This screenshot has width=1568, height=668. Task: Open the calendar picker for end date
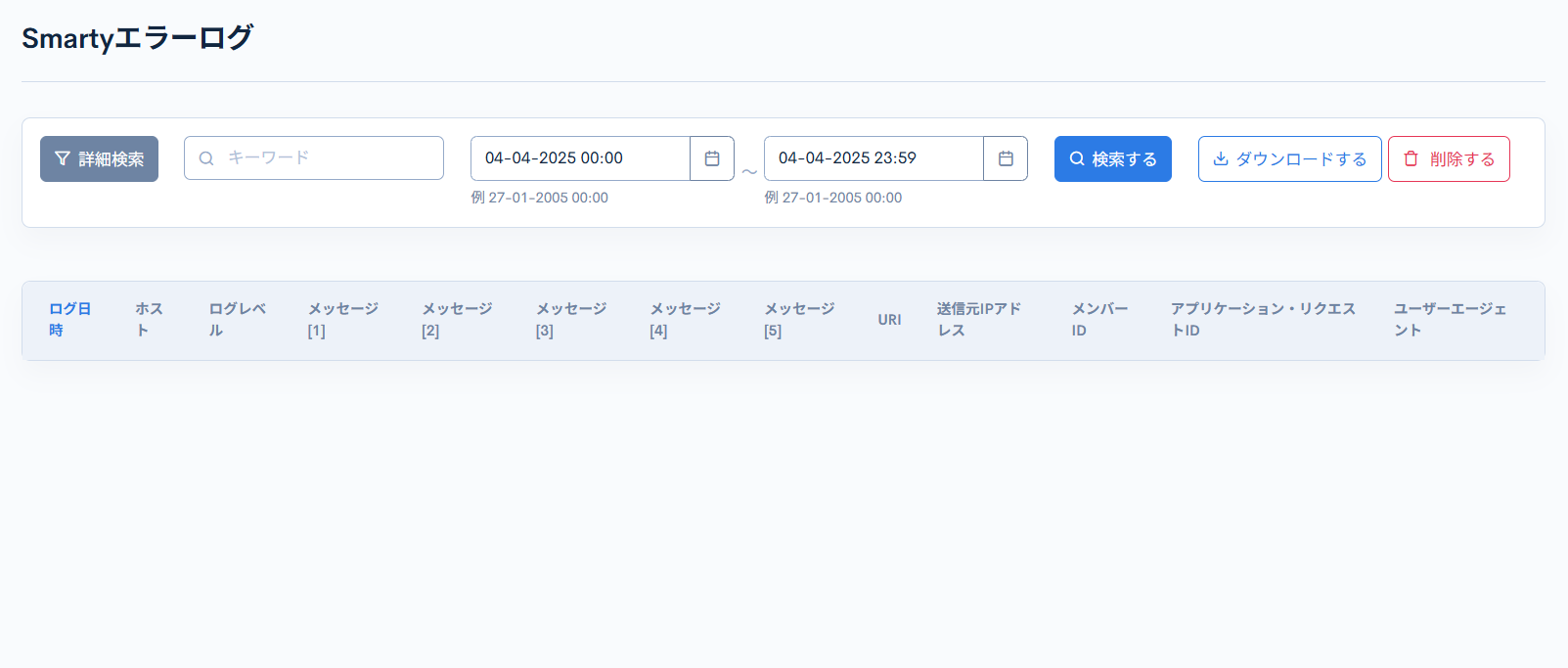[x=1006, y=158]
